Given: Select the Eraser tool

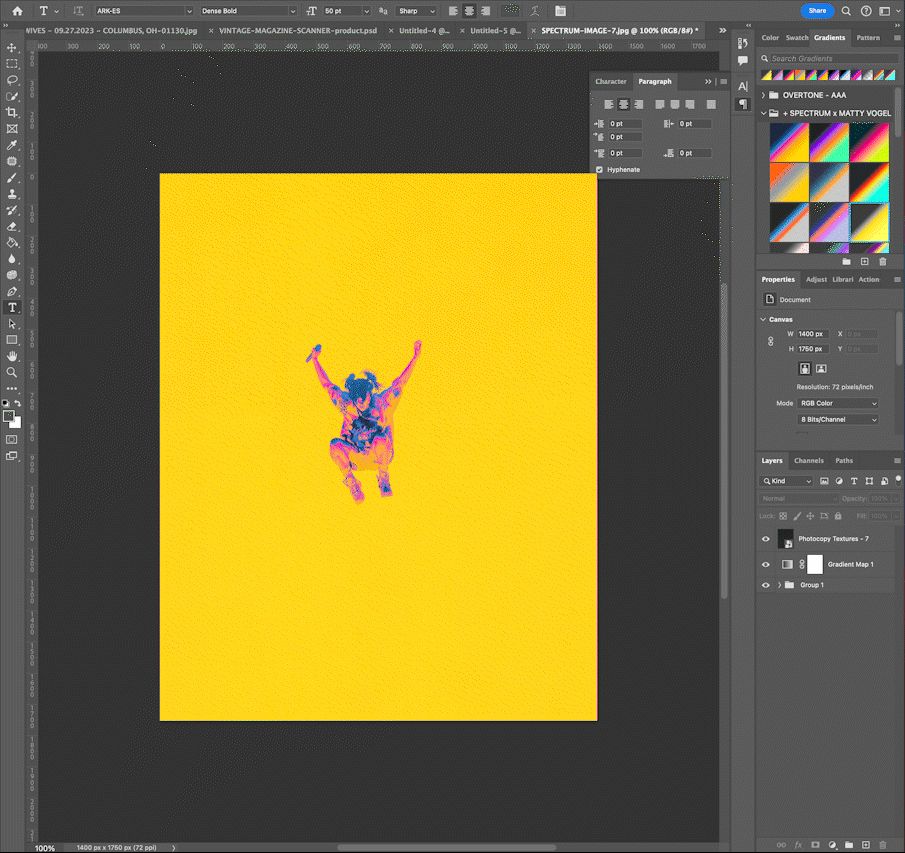Looking at the screenshot, I should pos(12,227).
